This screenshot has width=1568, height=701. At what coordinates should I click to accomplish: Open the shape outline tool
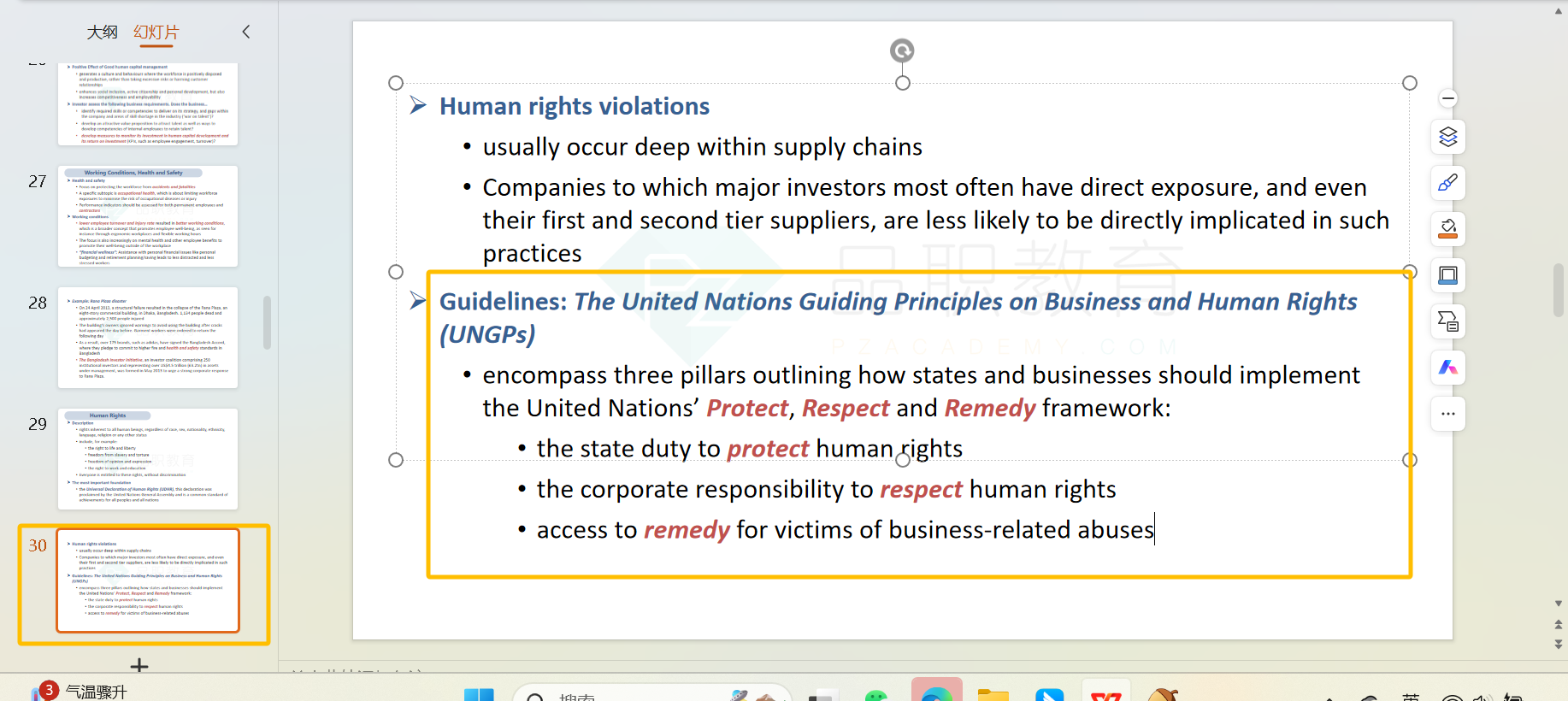pyautogui.click(x=1447, y=275)
